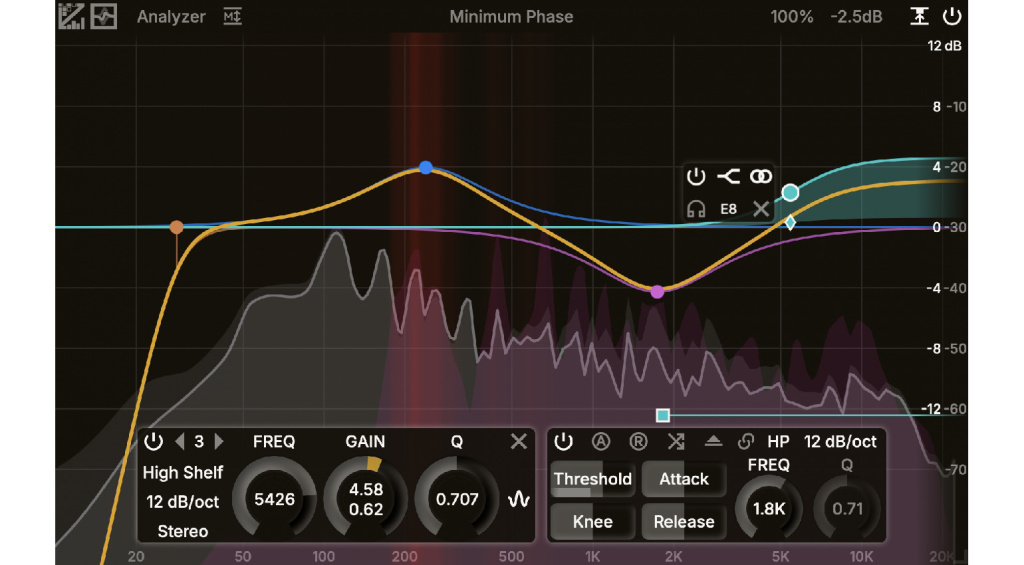This screenshot has width=1024, height=565.
Task: Open the spectrum grid view icon
Action: tap(71, 16)
